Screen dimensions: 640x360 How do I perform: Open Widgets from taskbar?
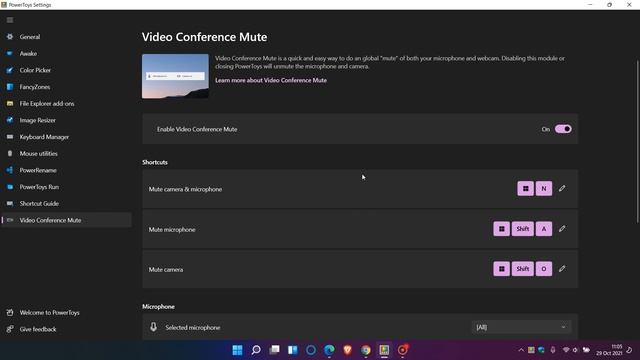pyautogui.click(x=293, y=350)
